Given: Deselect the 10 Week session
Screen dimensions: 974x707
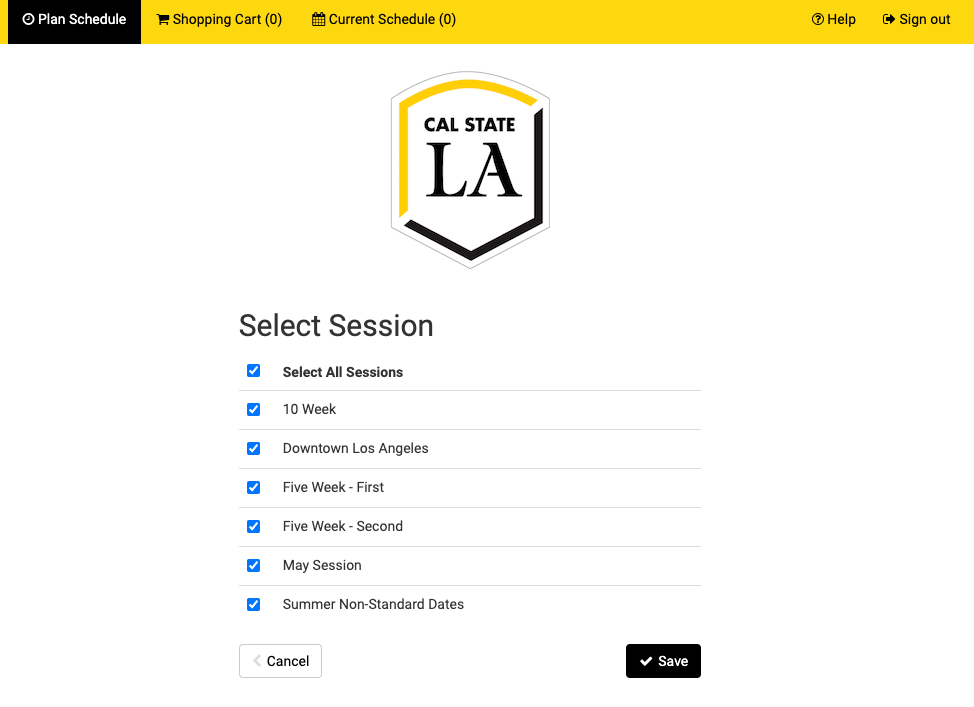Looking at the screenshot, I should click(x=253, y=409).
